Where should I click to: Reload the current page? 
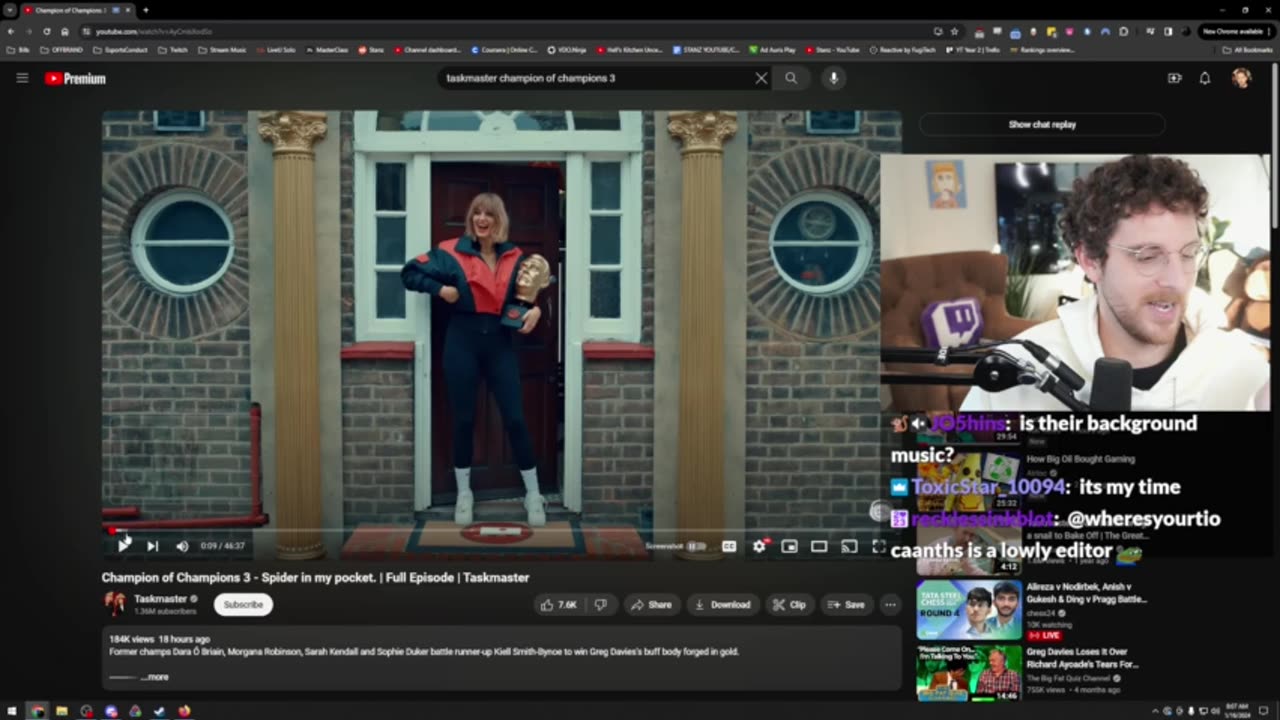[46, 31]
